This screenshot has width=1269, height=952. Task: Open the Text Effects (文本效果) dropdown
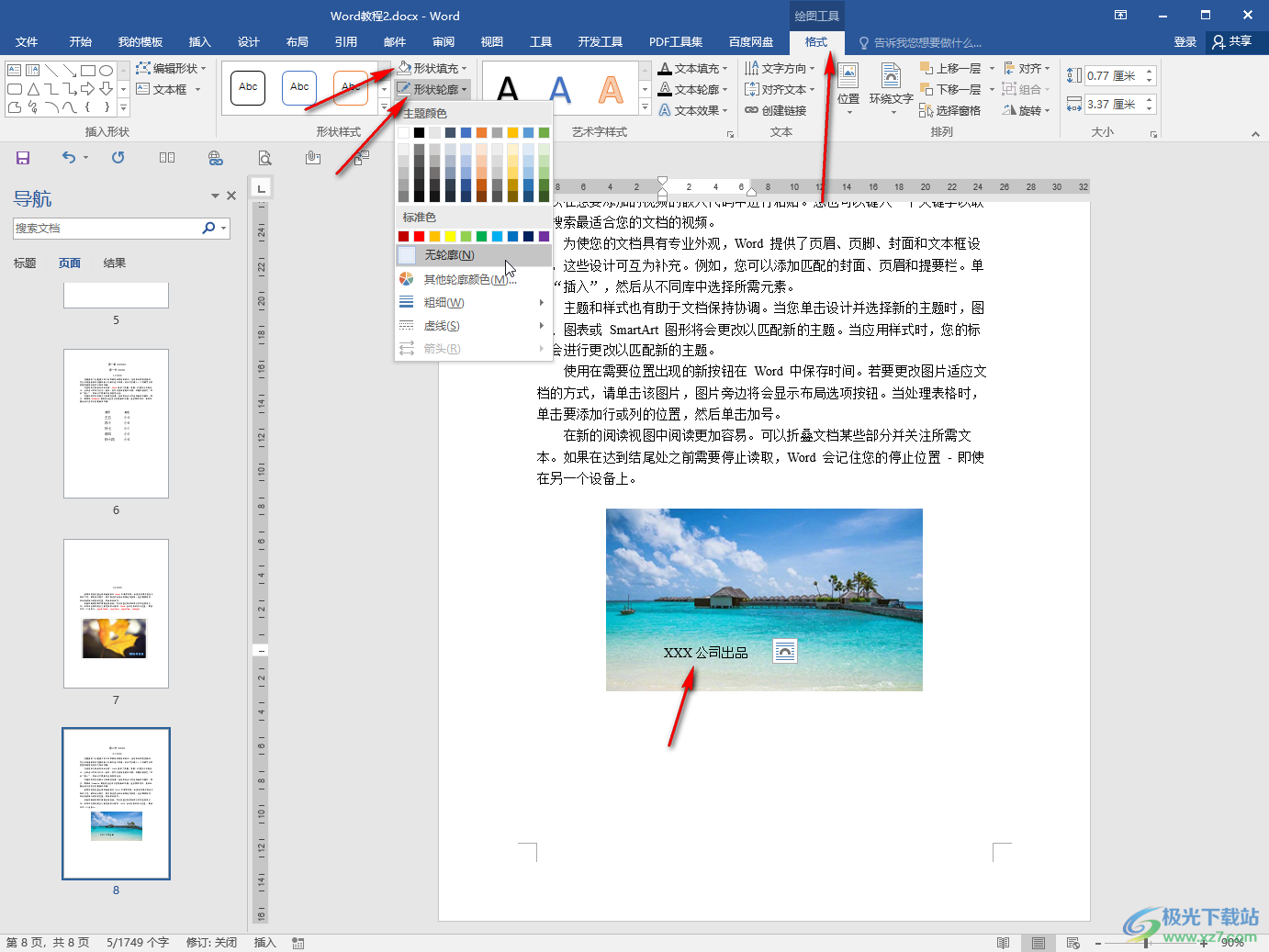pos(693,110)
